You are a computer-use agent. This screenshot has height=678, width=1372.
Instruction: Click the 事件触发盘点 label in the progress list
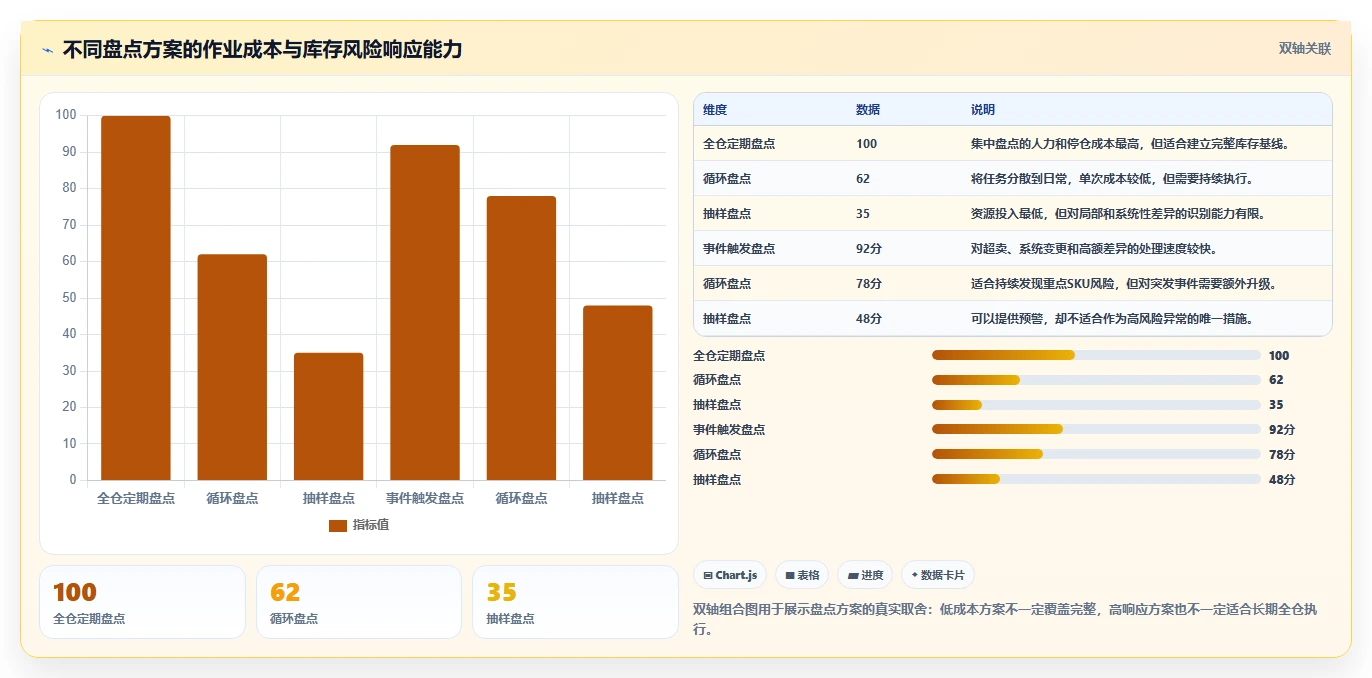click(x=729, y=430)
